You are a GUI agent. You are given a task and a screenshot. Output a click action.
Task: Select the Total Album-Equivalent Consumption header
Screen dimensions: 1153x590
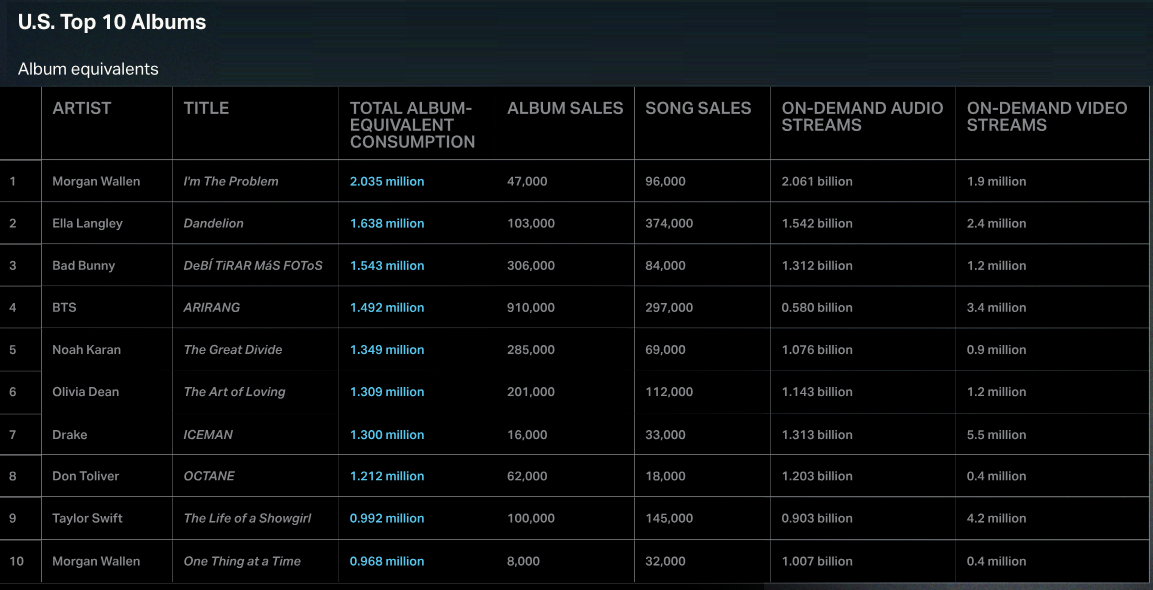(412, 125)
